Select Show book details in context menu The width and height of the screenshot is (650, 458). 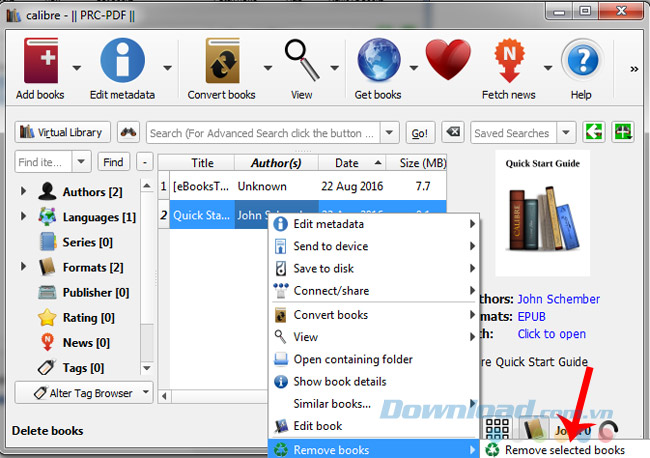[339, 381]
